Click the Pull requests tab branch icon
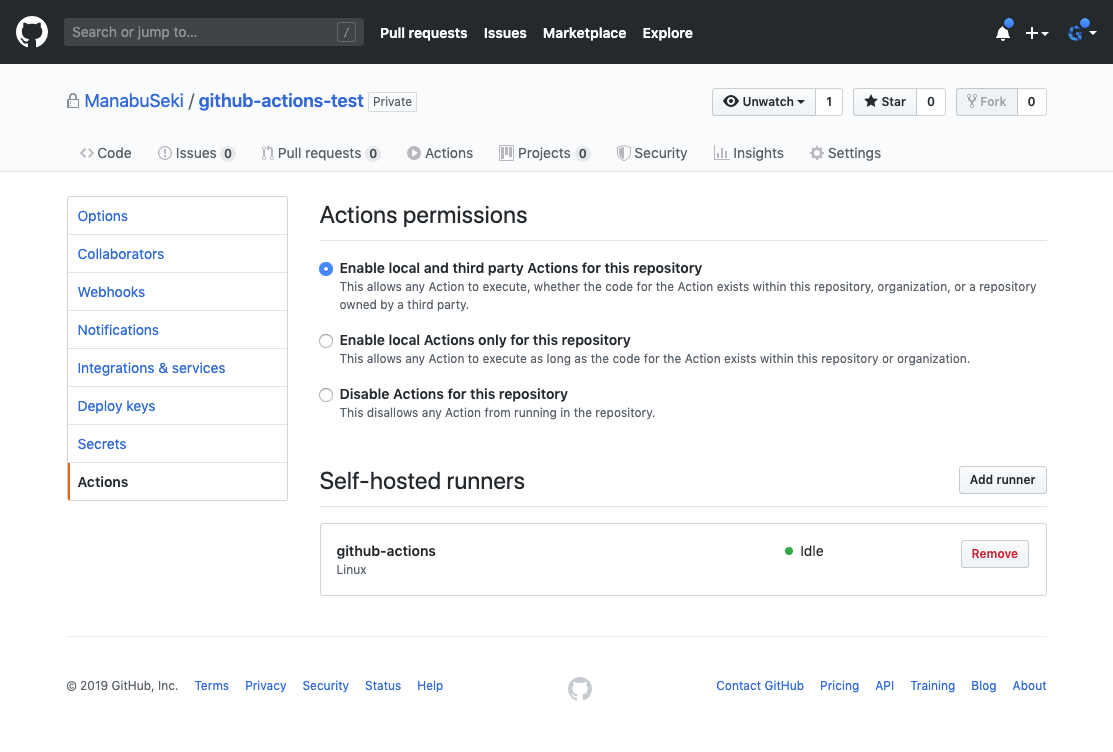 point(268,153)
